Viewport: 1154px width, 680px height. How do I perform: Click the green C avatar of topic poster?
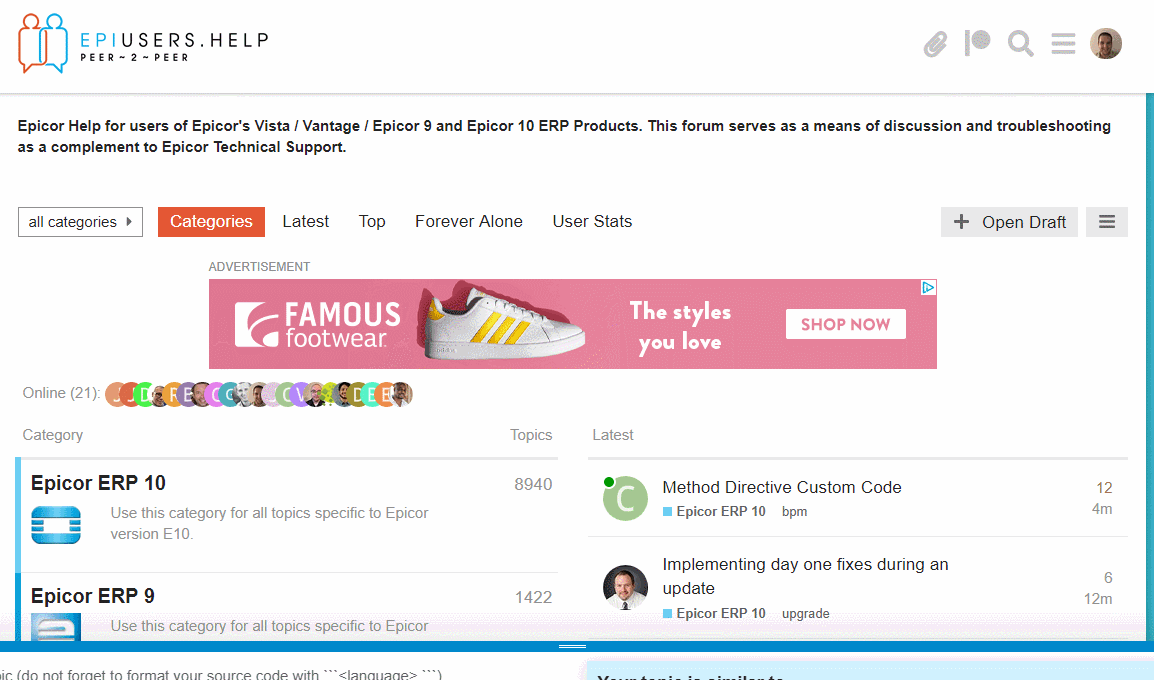[x=625, y=498]
